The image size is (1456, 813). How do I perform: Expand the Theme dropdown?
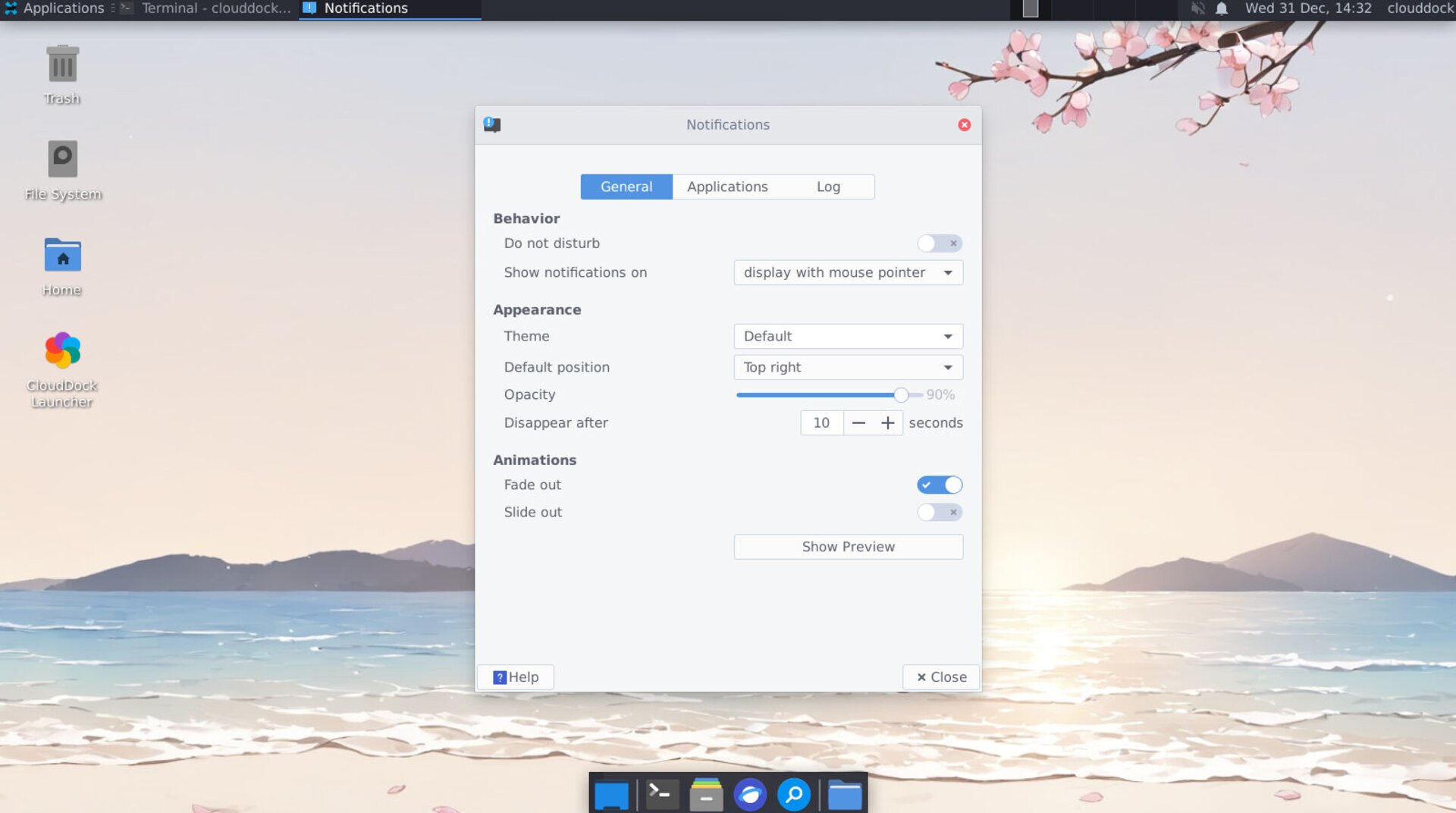tap(848, 337)
